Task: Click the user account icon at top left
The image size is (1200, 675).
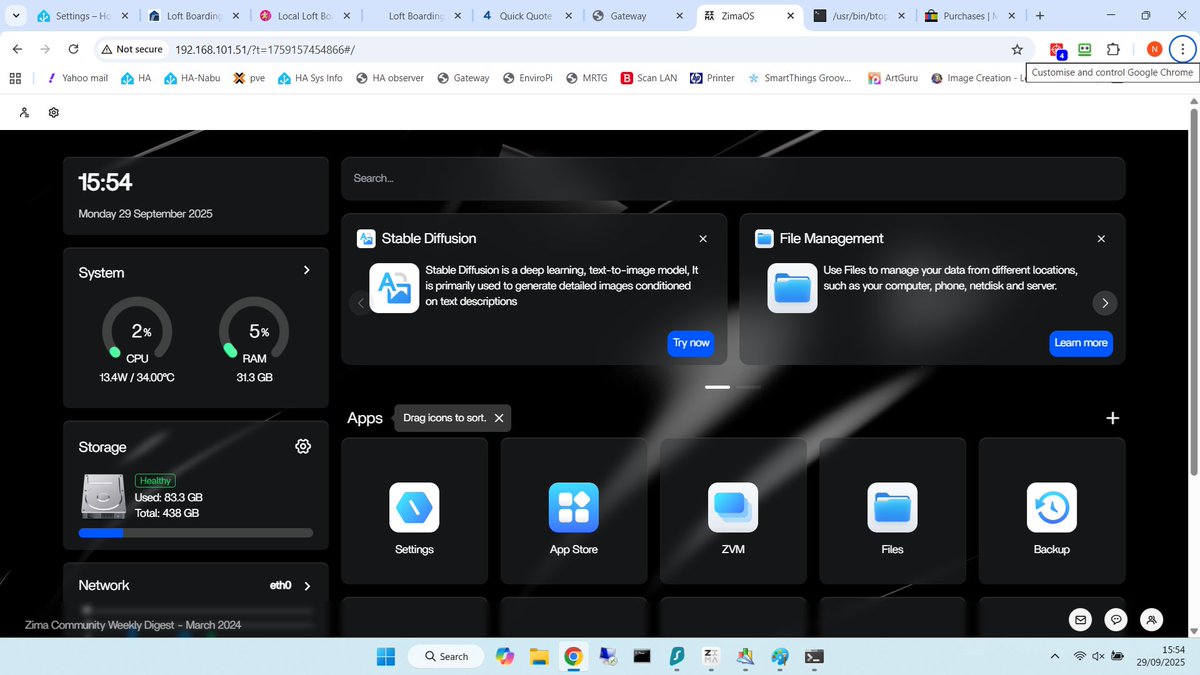Action: pos(23,112)
